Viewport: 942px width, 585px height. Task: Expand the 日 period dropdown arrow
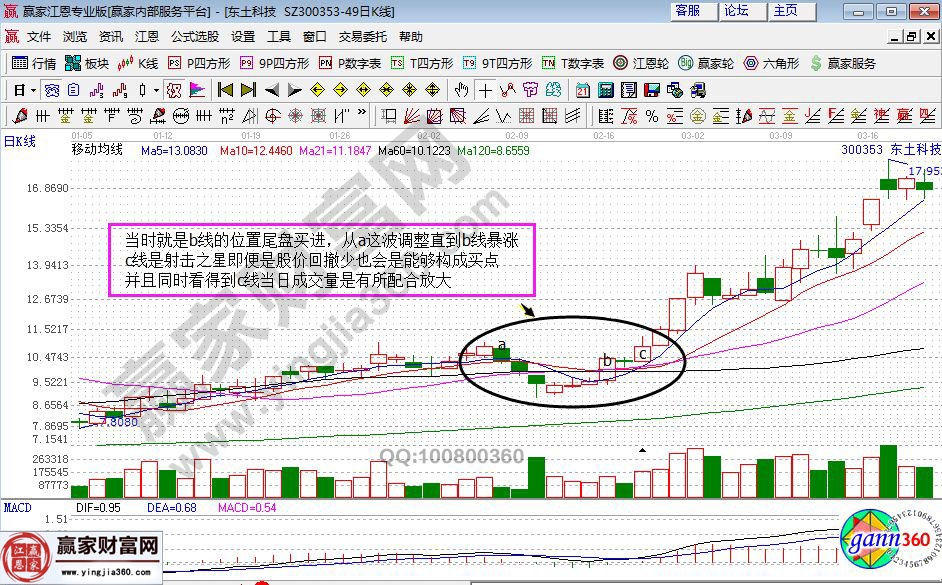tap(32, 90)
